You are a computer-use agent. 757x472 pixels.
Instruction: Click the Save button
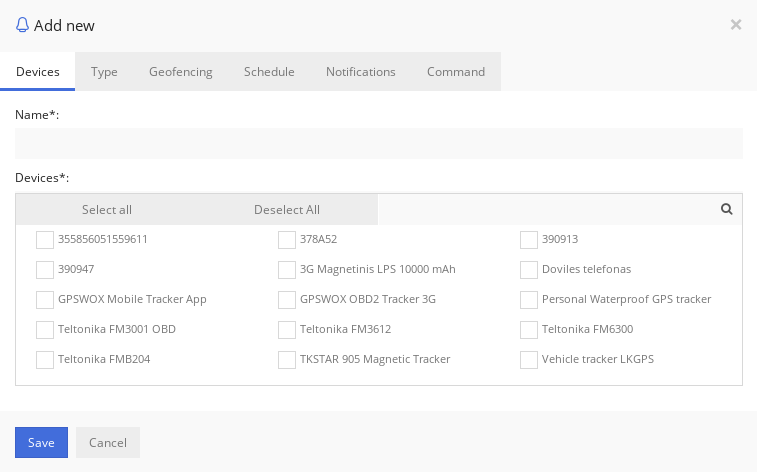(x=41, y=443)
